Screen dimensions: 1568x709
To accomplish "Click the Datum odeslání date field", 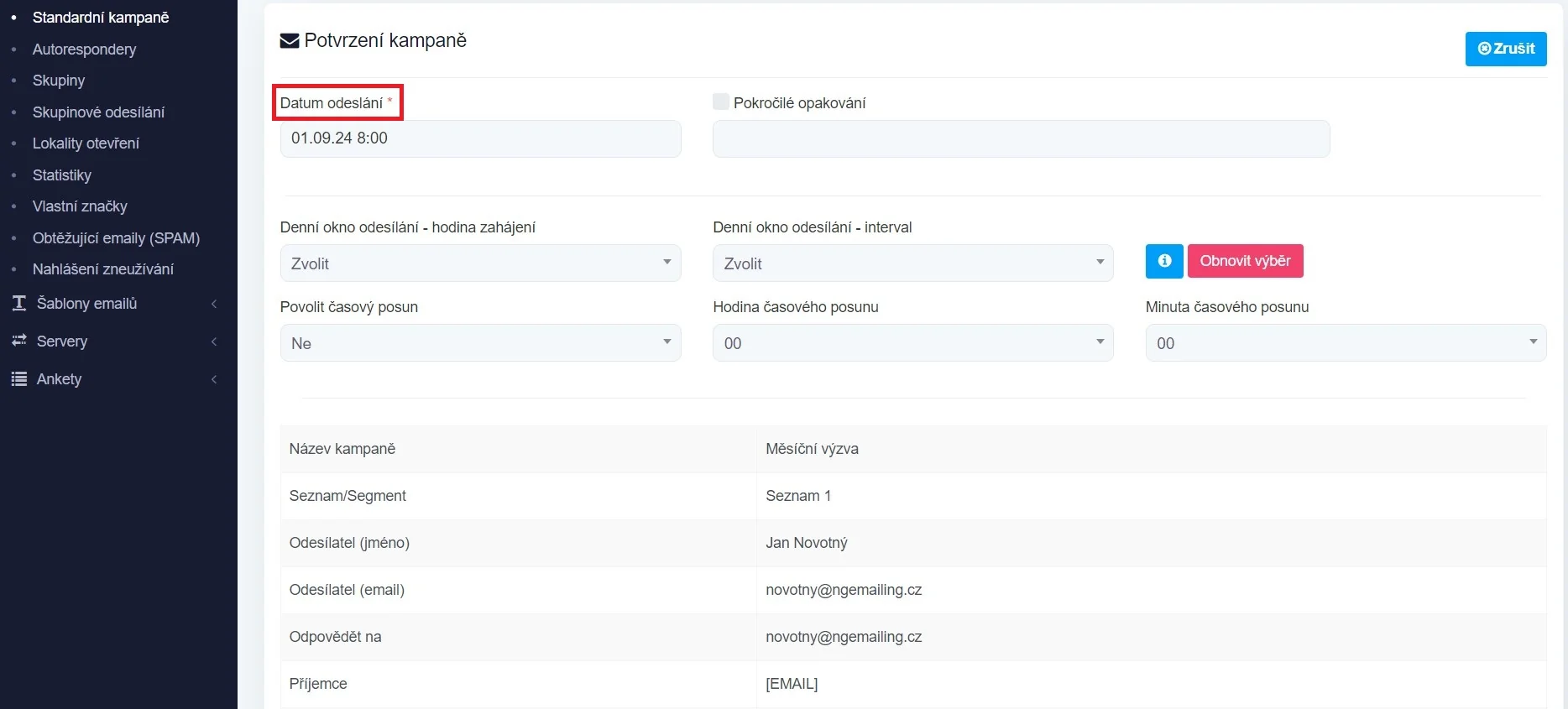I will click(x=480, y=138).
